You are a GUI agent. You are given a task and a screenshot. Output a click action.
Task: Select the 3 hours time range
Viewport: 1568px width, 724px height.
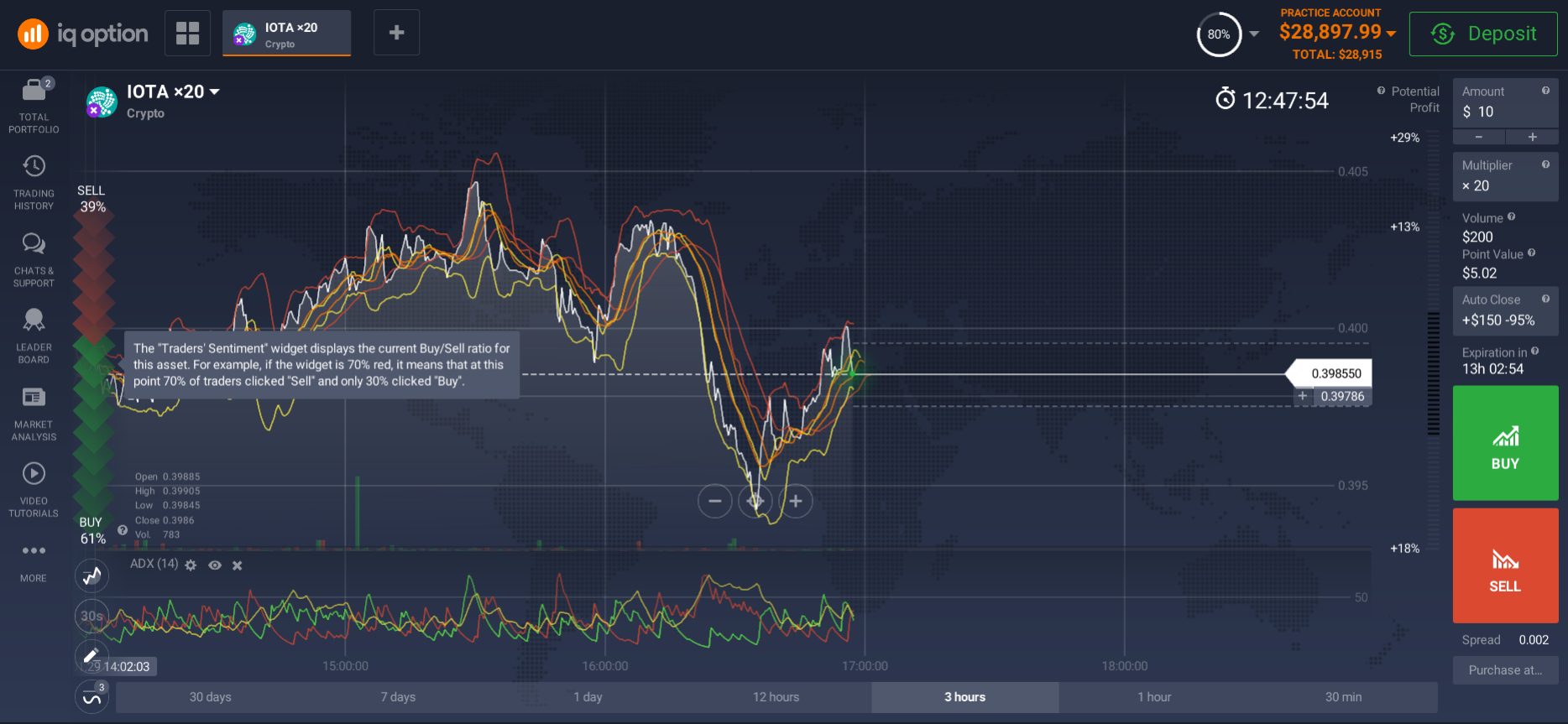[965, 697]
